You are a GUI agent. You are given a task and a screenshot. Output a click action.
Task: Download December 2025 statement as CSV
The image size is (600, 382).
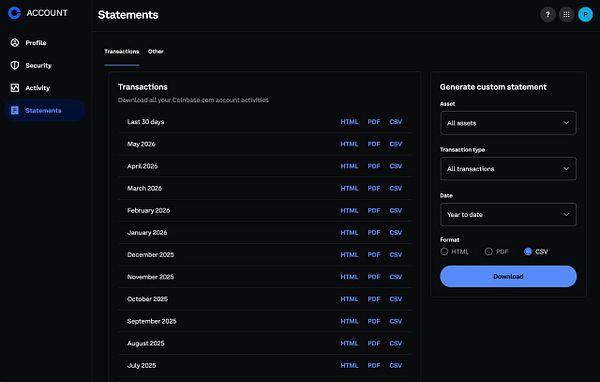coord(396,255)
